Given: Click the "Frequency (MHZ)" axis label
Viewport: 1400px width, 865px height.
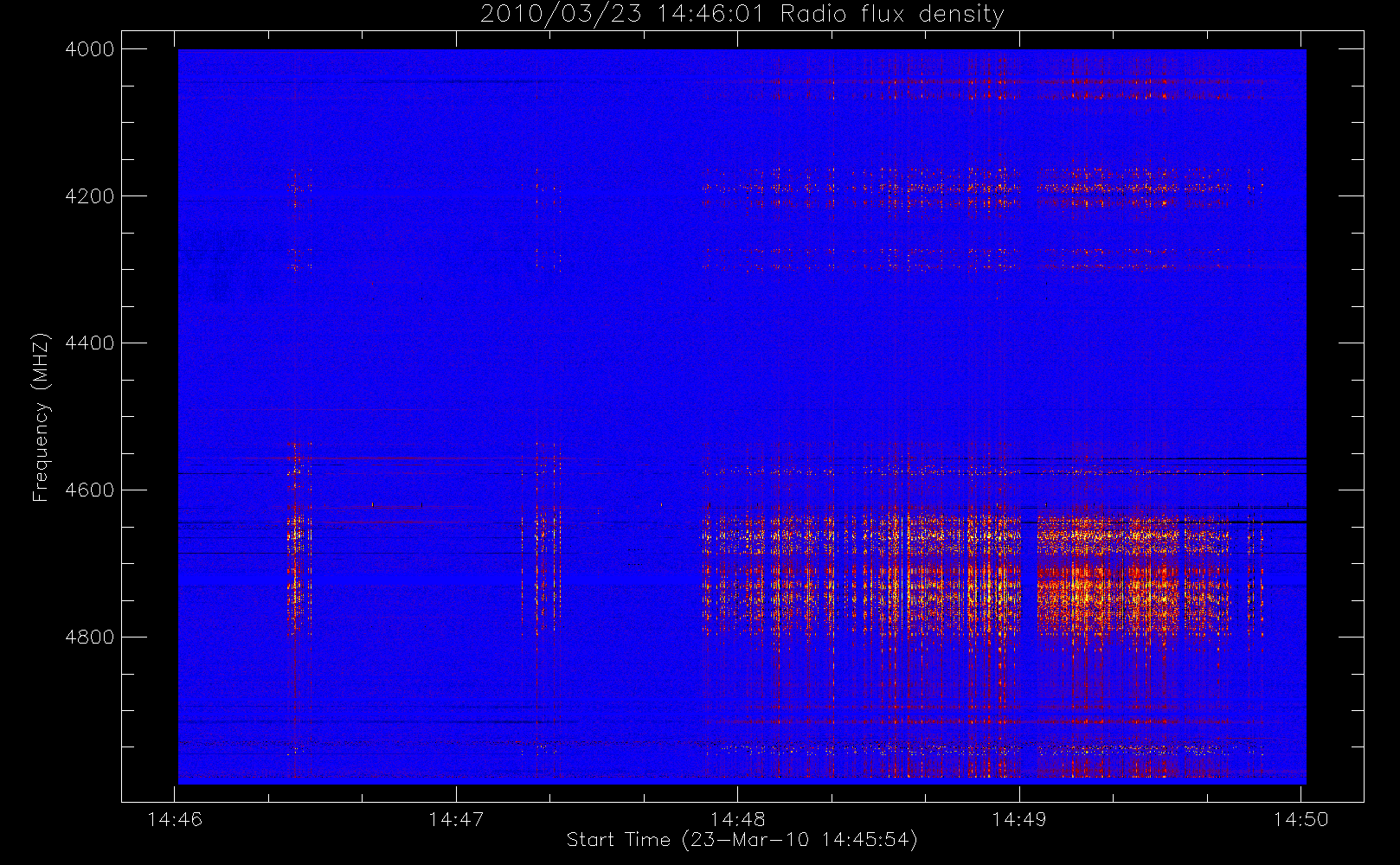Looking at the screenshot, I should click(40, 417).
